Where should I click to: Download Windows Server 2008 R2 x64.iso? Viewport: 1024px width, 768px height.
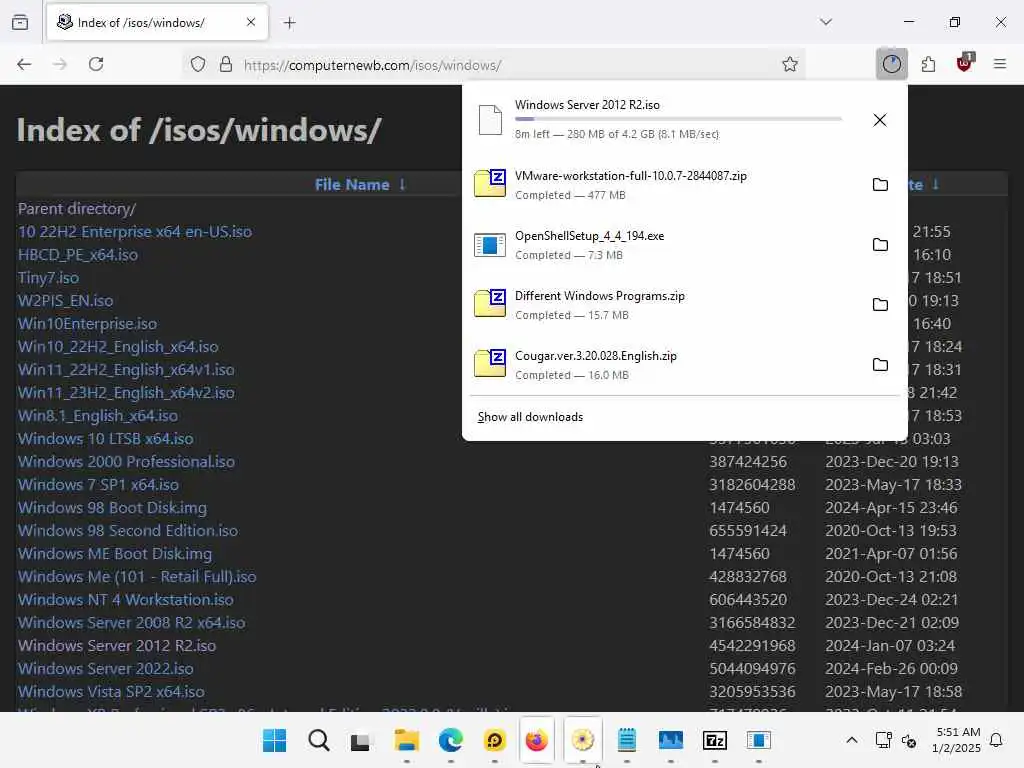click(x=132, y=622)
